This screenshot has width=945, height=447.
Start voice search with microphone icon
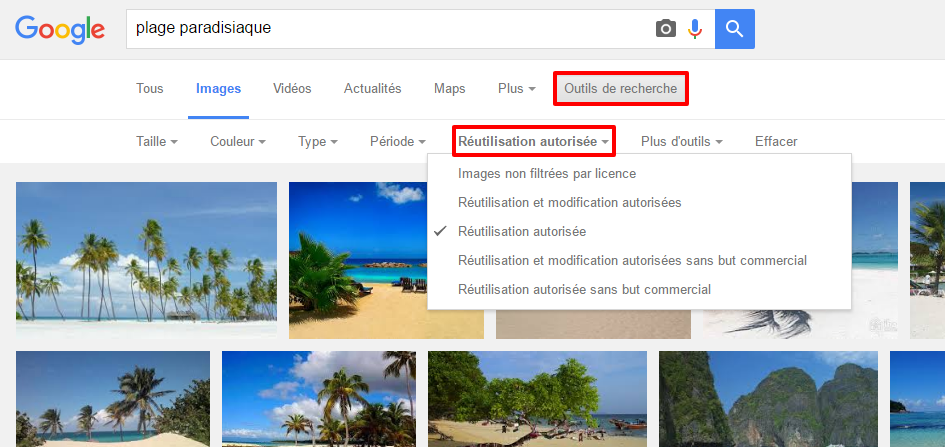click(695, 28)
